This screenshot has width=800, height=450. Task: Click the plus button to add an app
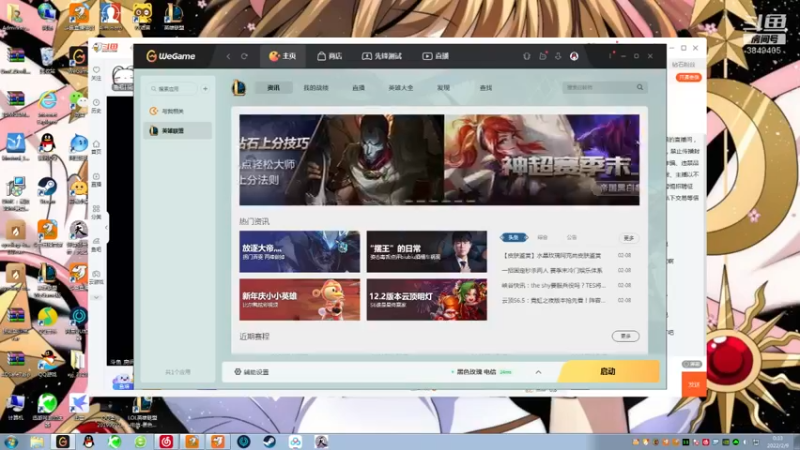[205, 89]
